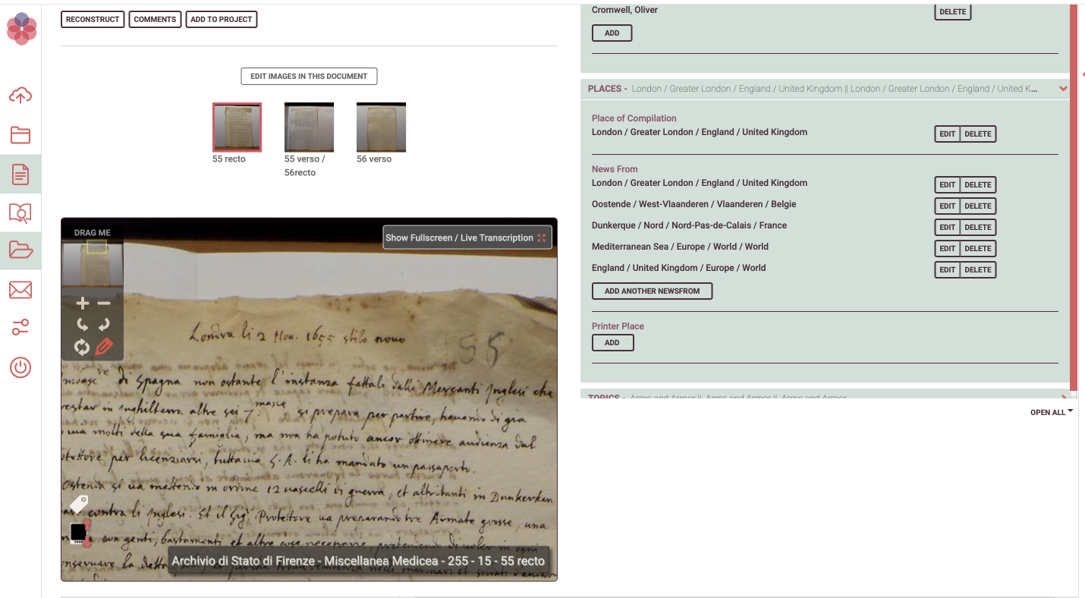Image resolution: width=1085 pixels, height=598 pixels.
Task: Click the flower logo icon
Action: 21,29
